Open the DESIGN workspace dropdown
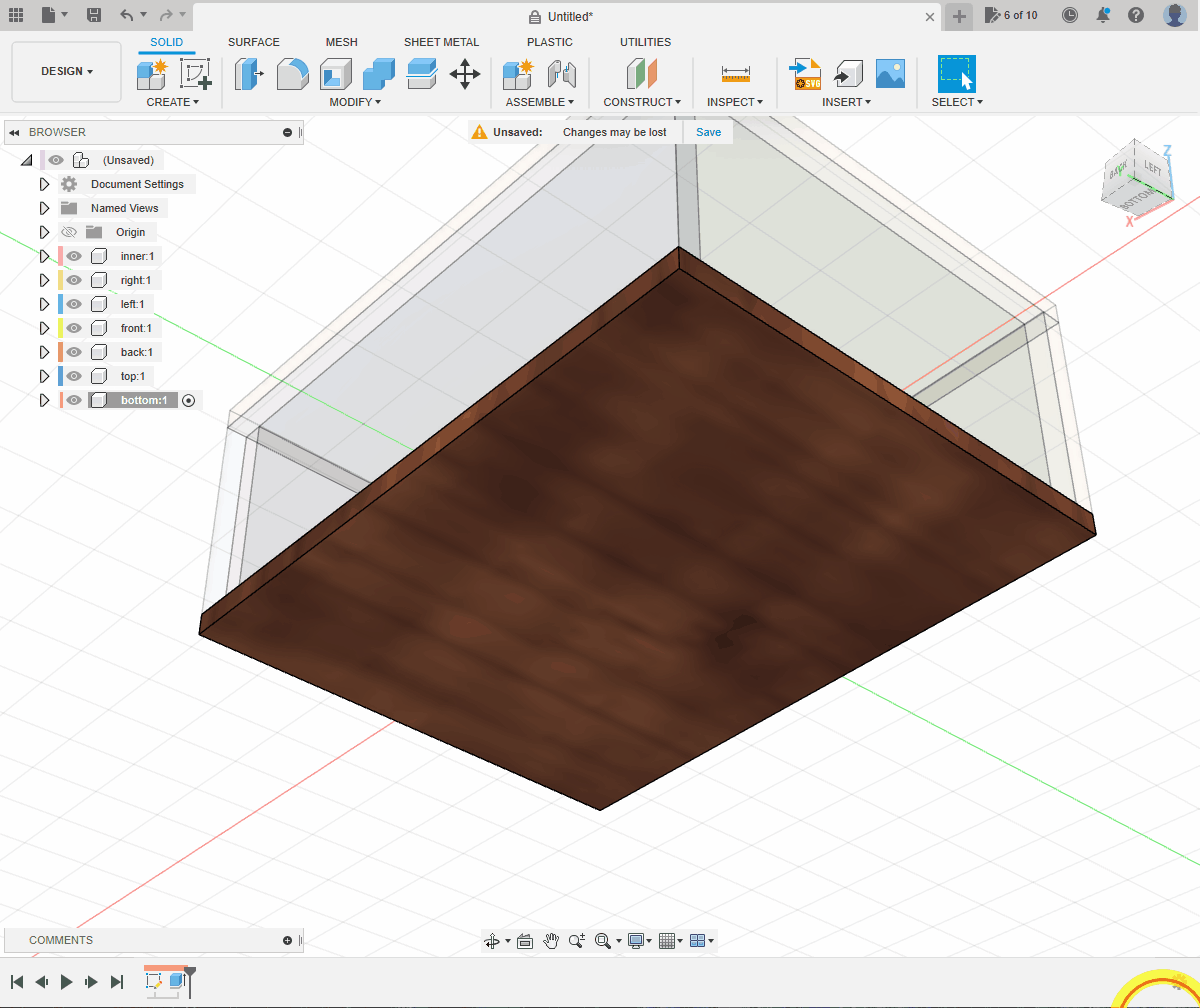 tap(67, 72)
